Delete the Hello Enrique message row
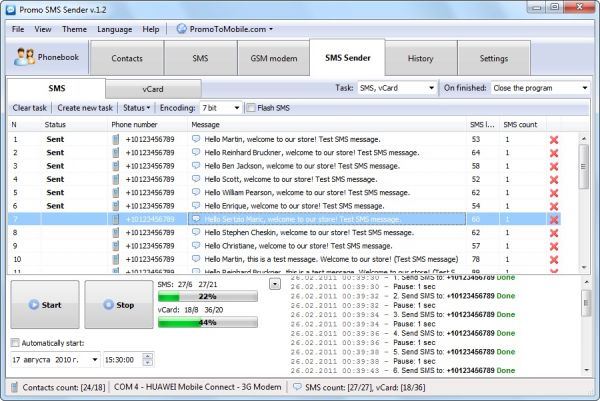Screen dimensions: 600x401 click(554, 206)
